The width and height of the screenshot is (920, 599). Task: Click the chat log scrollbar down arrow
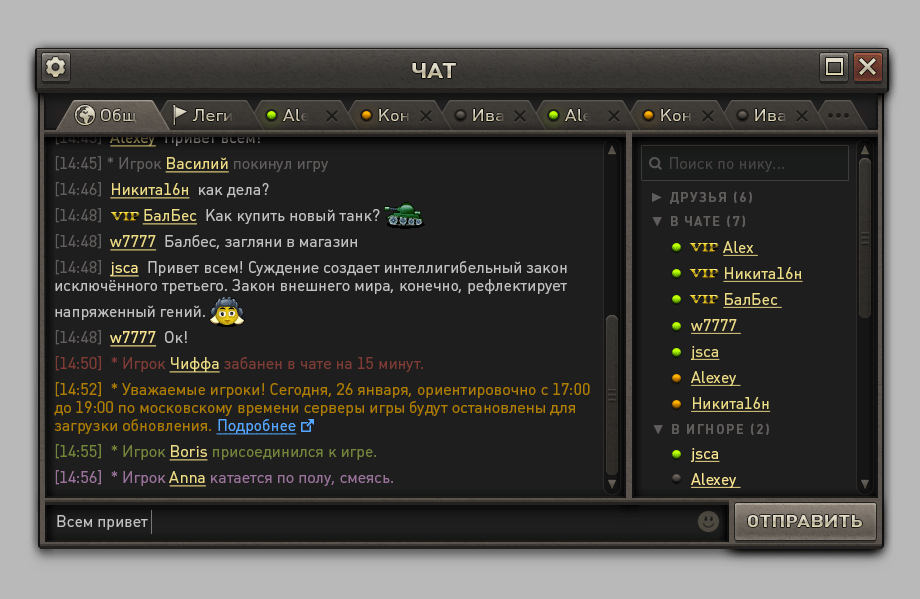(x=612, y=484)
